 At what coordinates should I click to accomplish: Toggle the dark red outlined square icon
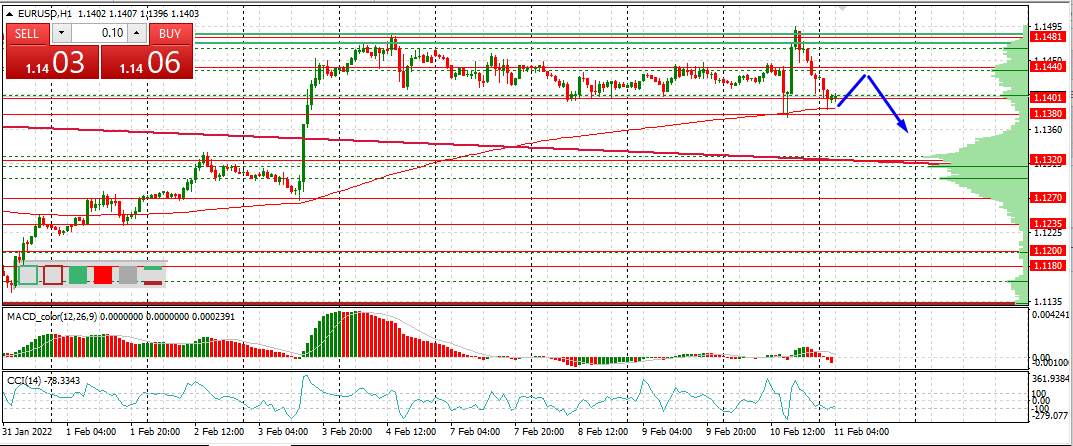pyautogui.click(x=53, y=275)
